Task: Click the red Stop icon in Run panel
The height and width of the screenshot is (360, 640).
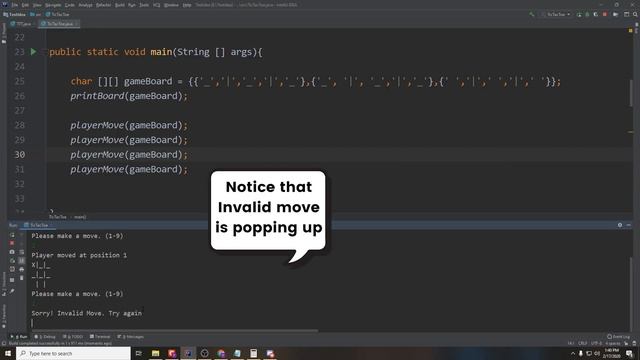Action: coord(12,243)
